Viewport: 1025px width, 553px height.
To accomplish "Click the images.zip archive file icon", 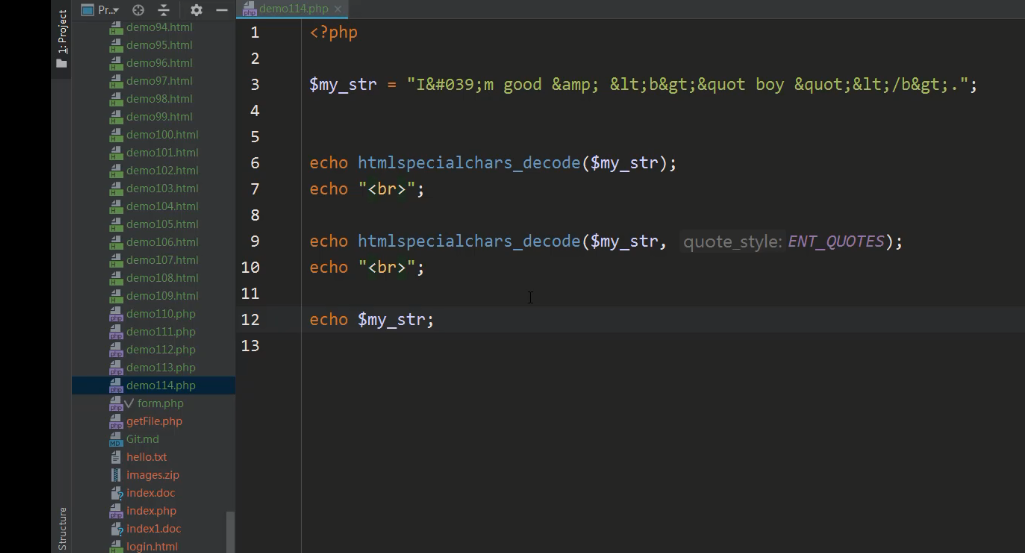I will coord(116,475).
